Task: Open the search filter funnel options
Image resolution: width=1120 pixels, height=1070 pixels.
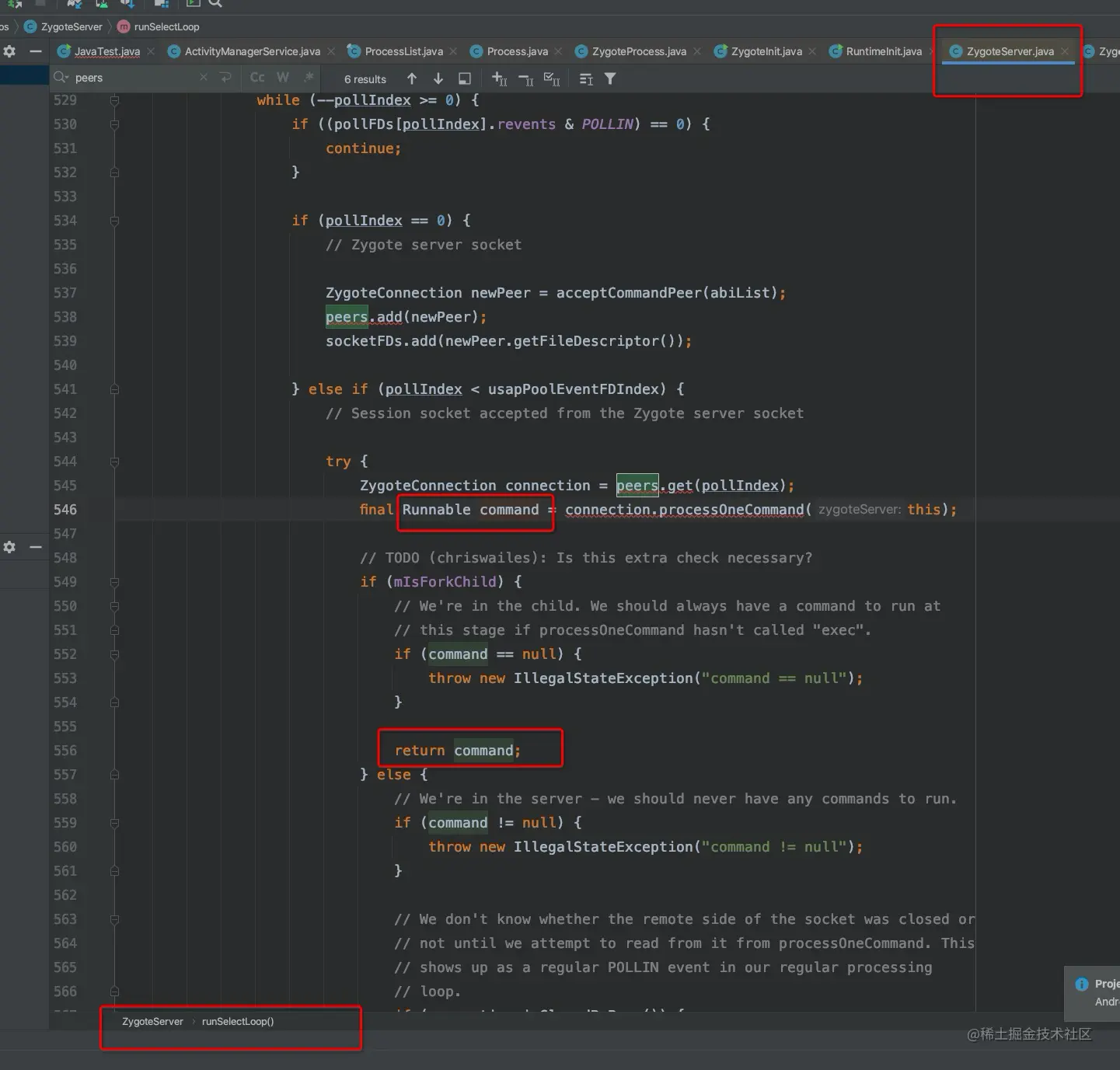Action: (x=610, y=78)
